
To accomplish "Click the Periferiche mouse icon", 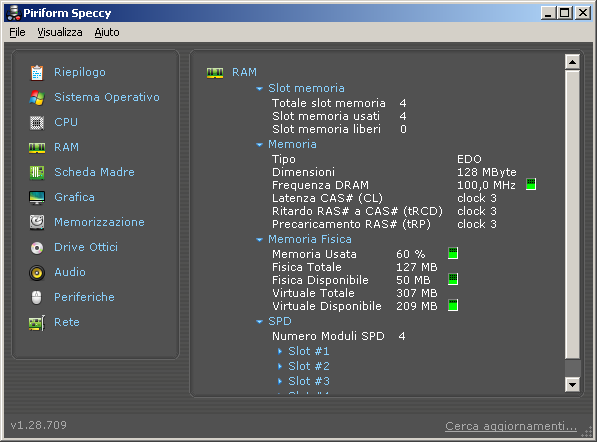I will (37, 297).
